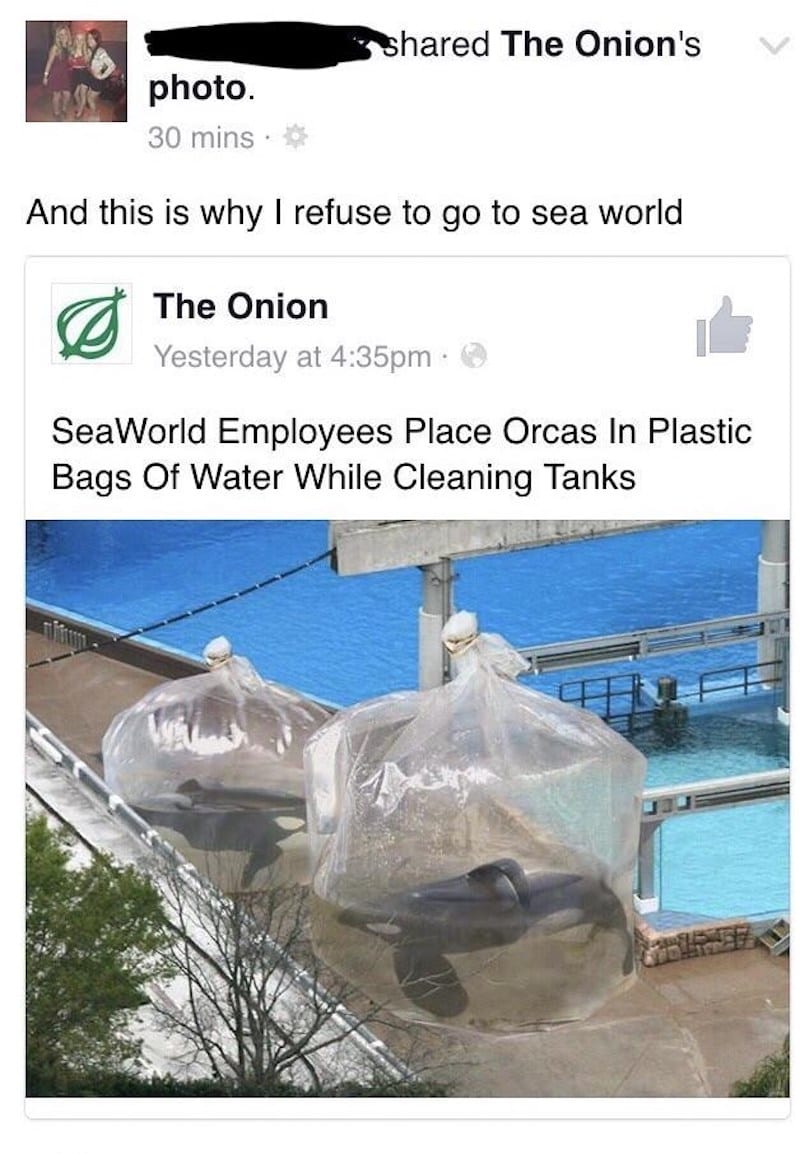Open the SeaWorld Employees Place Orcas headline
Viewport: 800px width, 1154px height.
pyautogui.click(x=401, y=454)
